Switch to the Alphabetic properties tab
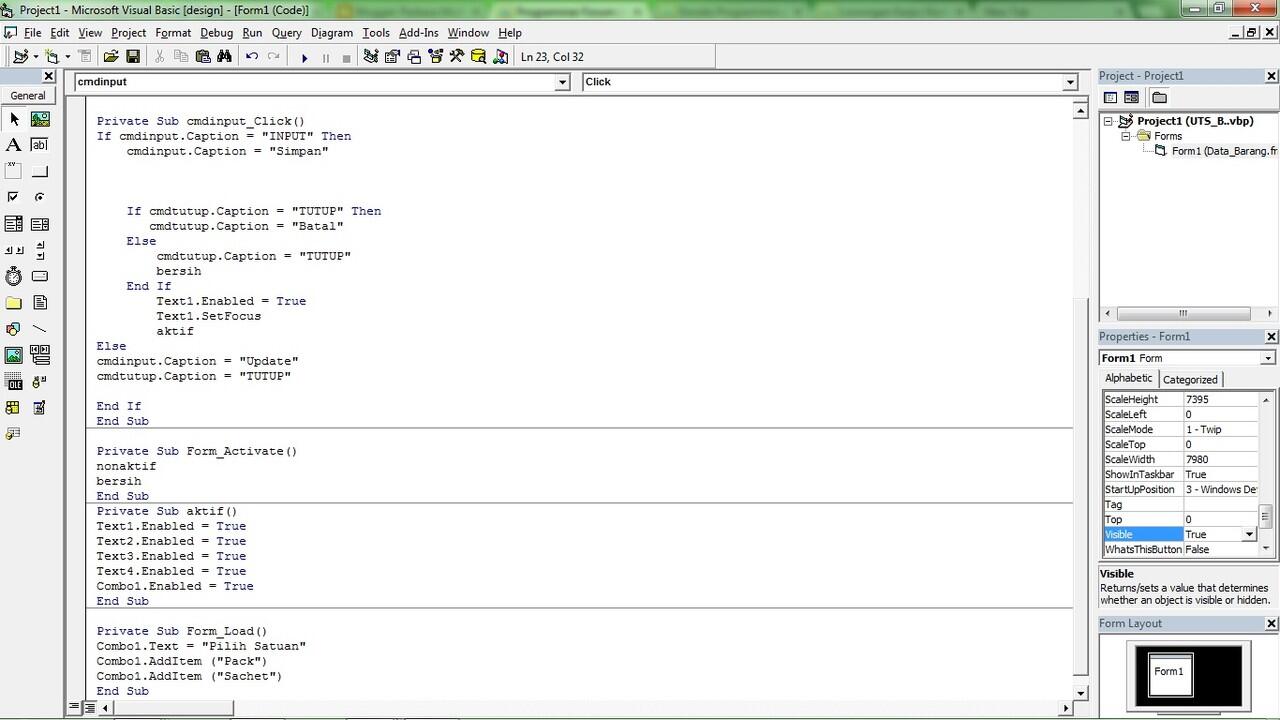 point(1128,378)
